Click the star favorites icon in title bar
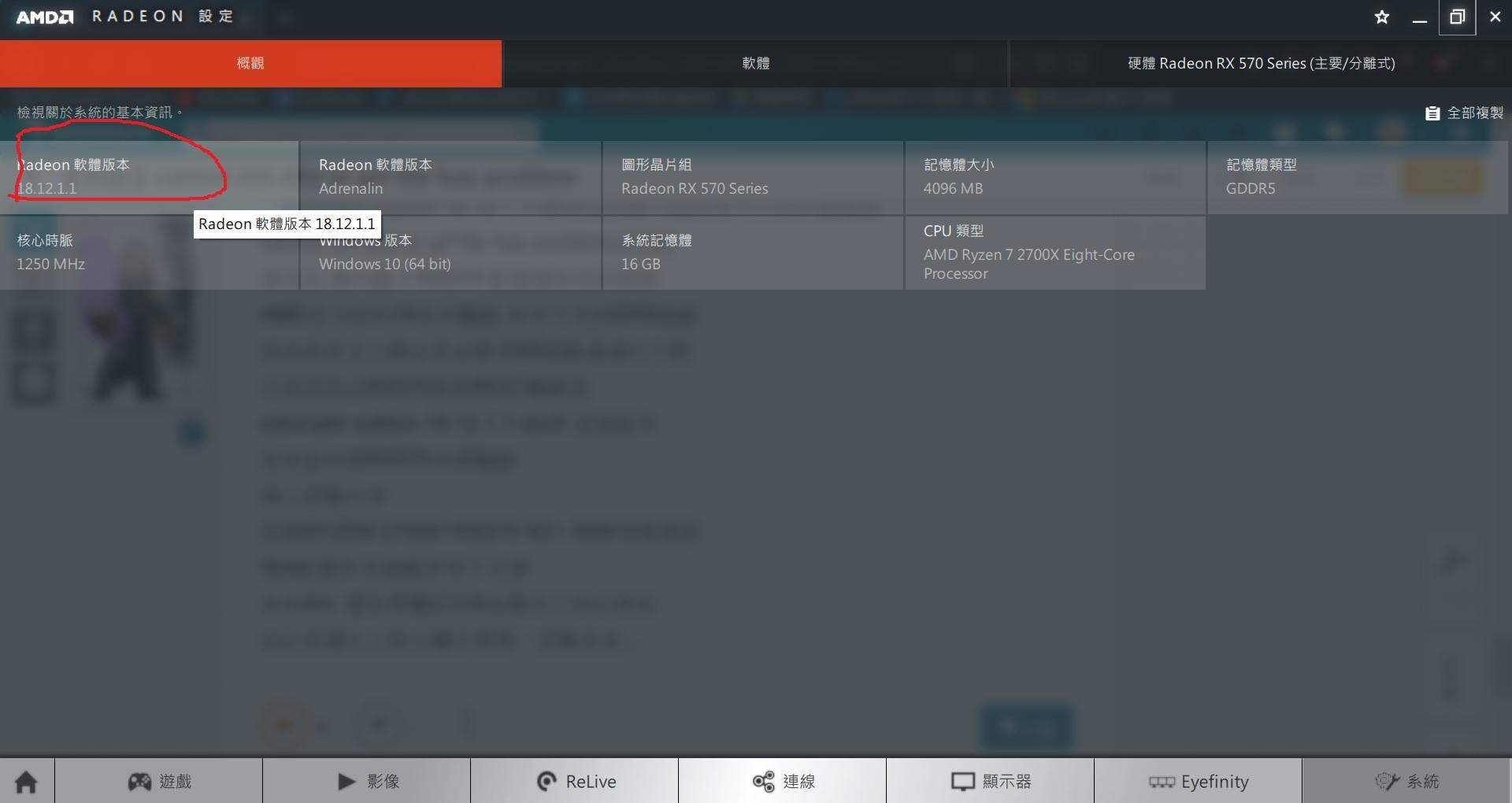The image size is (1512, 803). pos(1382,17)
